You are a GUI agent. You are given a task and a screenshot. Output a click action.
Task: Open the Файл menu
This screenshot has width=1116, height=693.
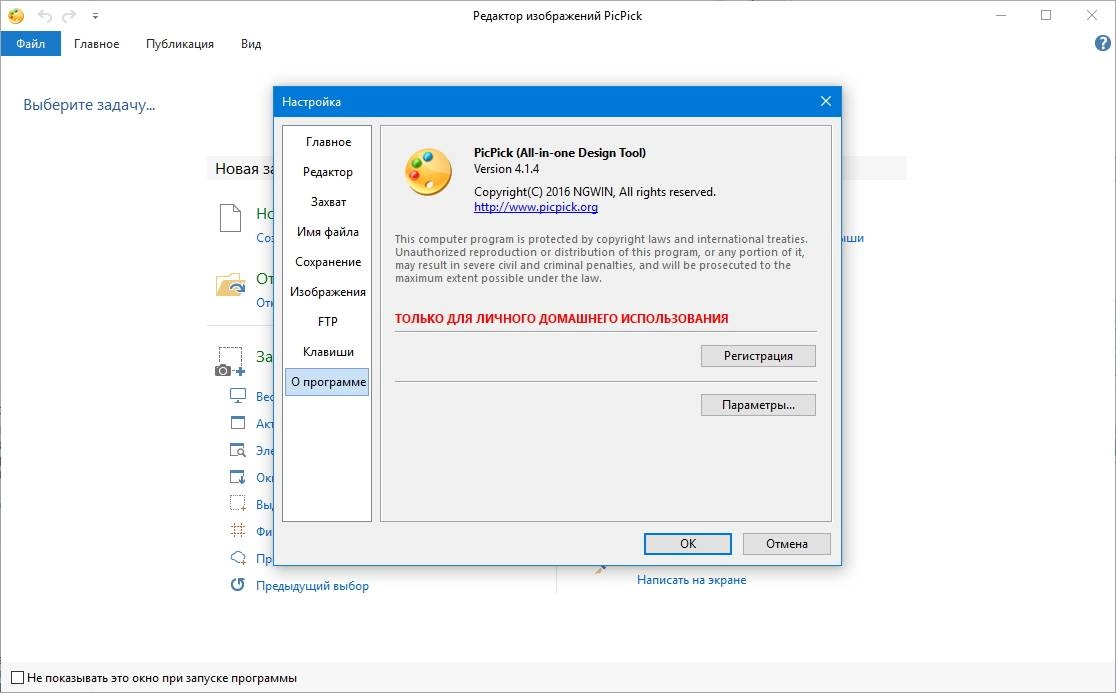31,43
